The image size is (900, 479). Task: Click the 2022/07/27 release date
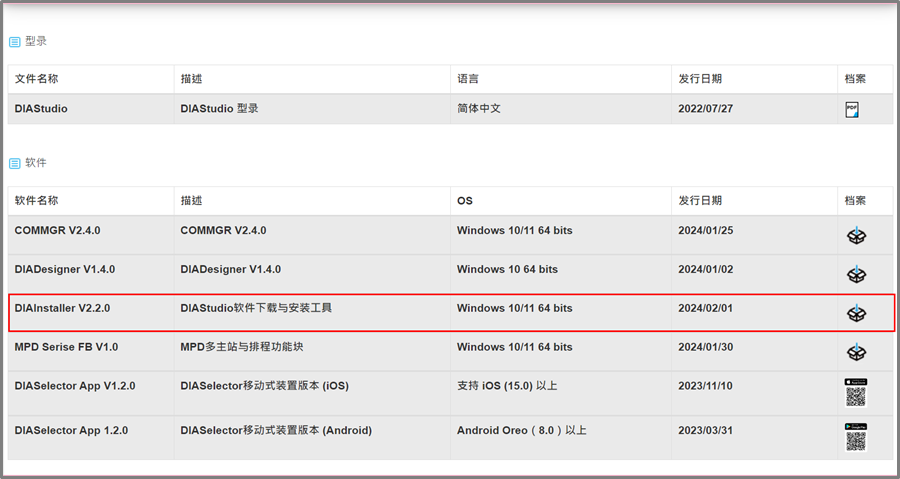tap(705, 108)
